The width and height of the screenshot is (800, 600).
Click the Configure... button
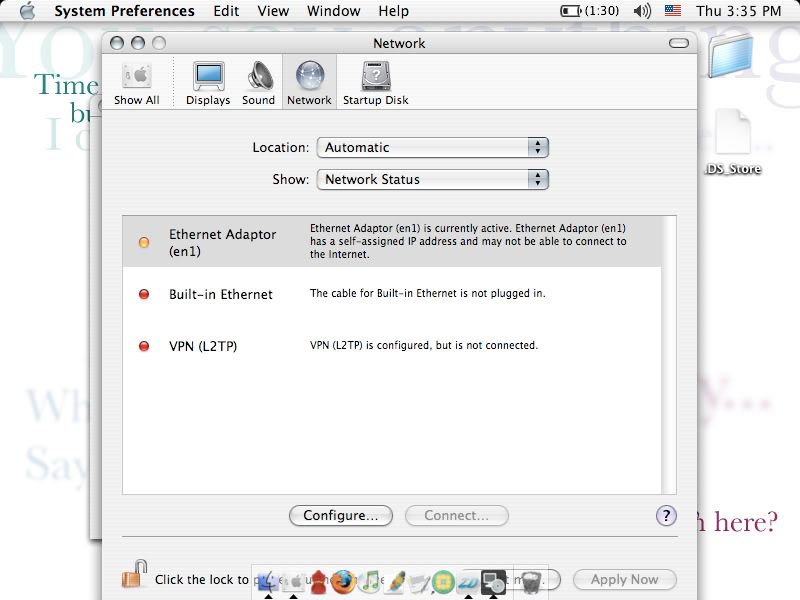point(341,515)
